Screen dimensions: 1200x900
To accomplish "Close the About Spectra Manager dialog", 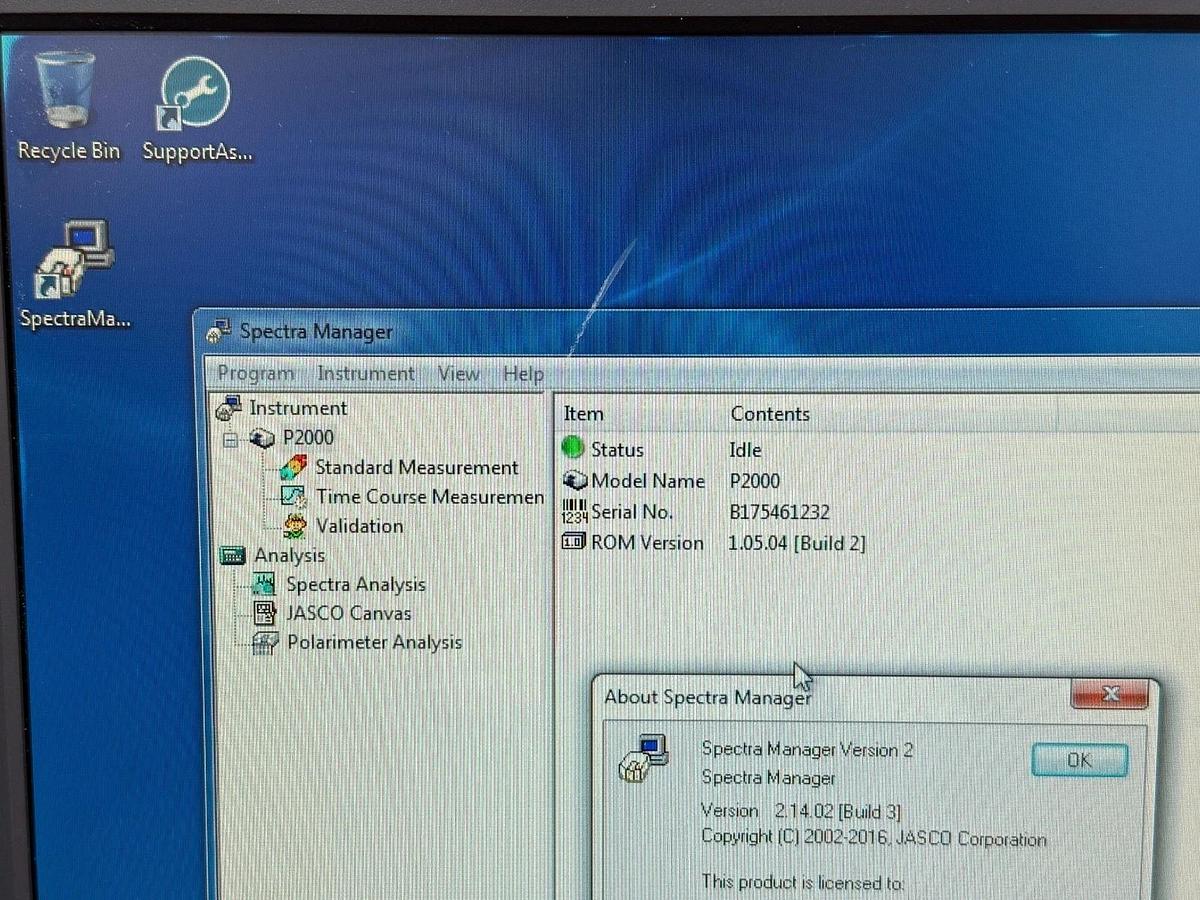I will [1109, 694].
